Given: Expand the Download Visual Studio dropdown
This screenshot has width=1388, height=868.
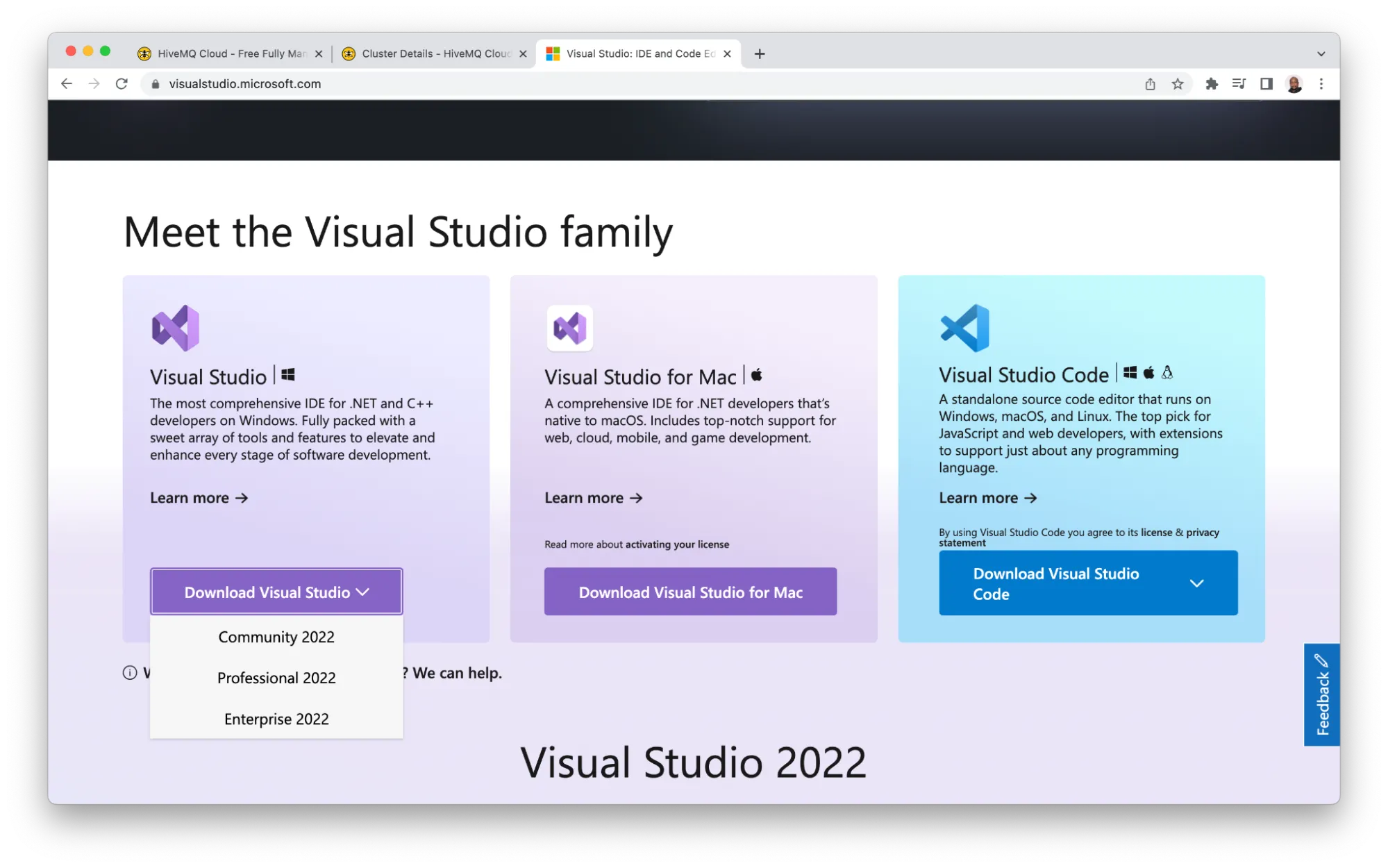Looking at the screenshot, I should click(277, 591).
